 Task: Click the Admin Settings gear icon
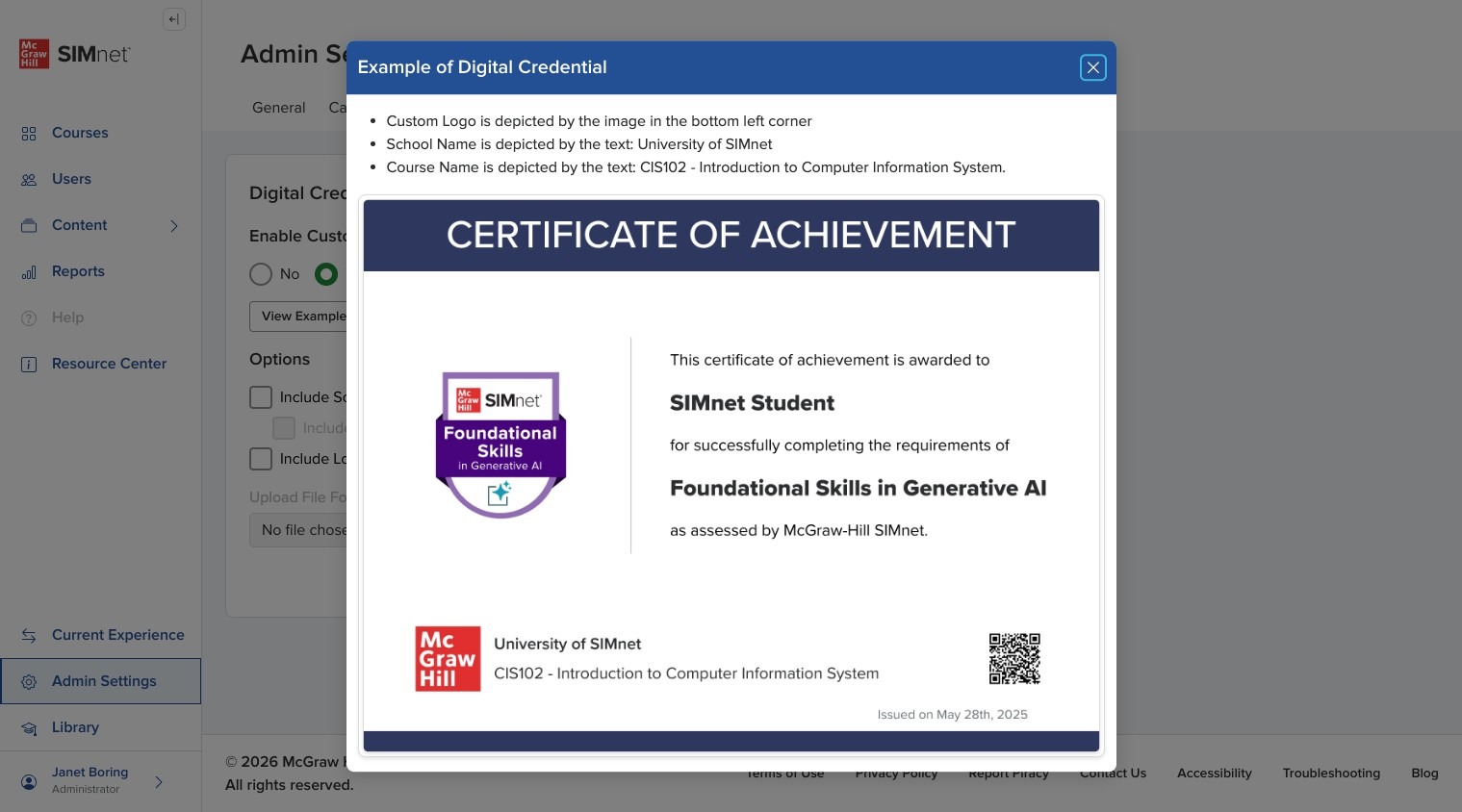click(29, 682)
